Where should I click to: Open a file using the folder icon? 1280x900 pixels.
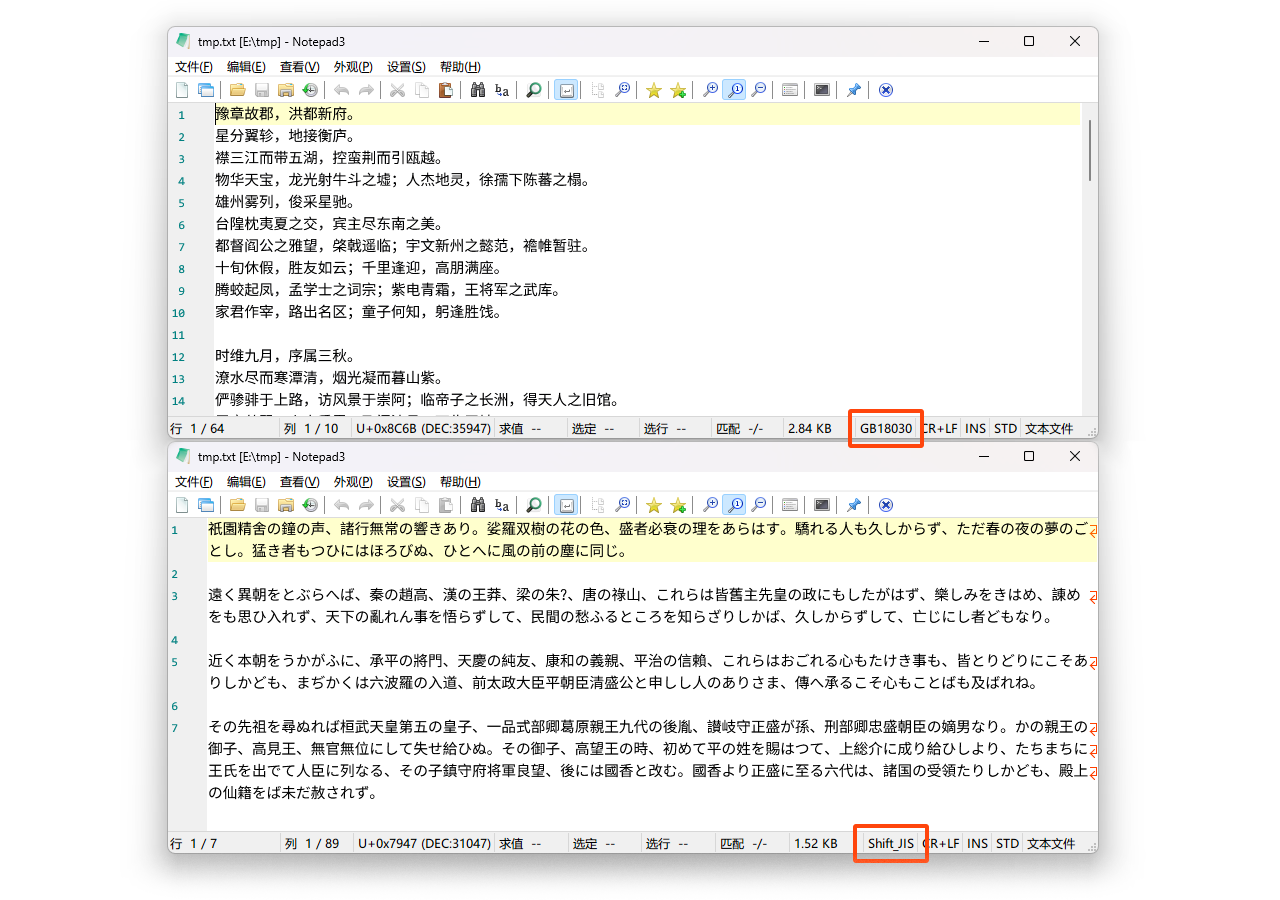237,90
